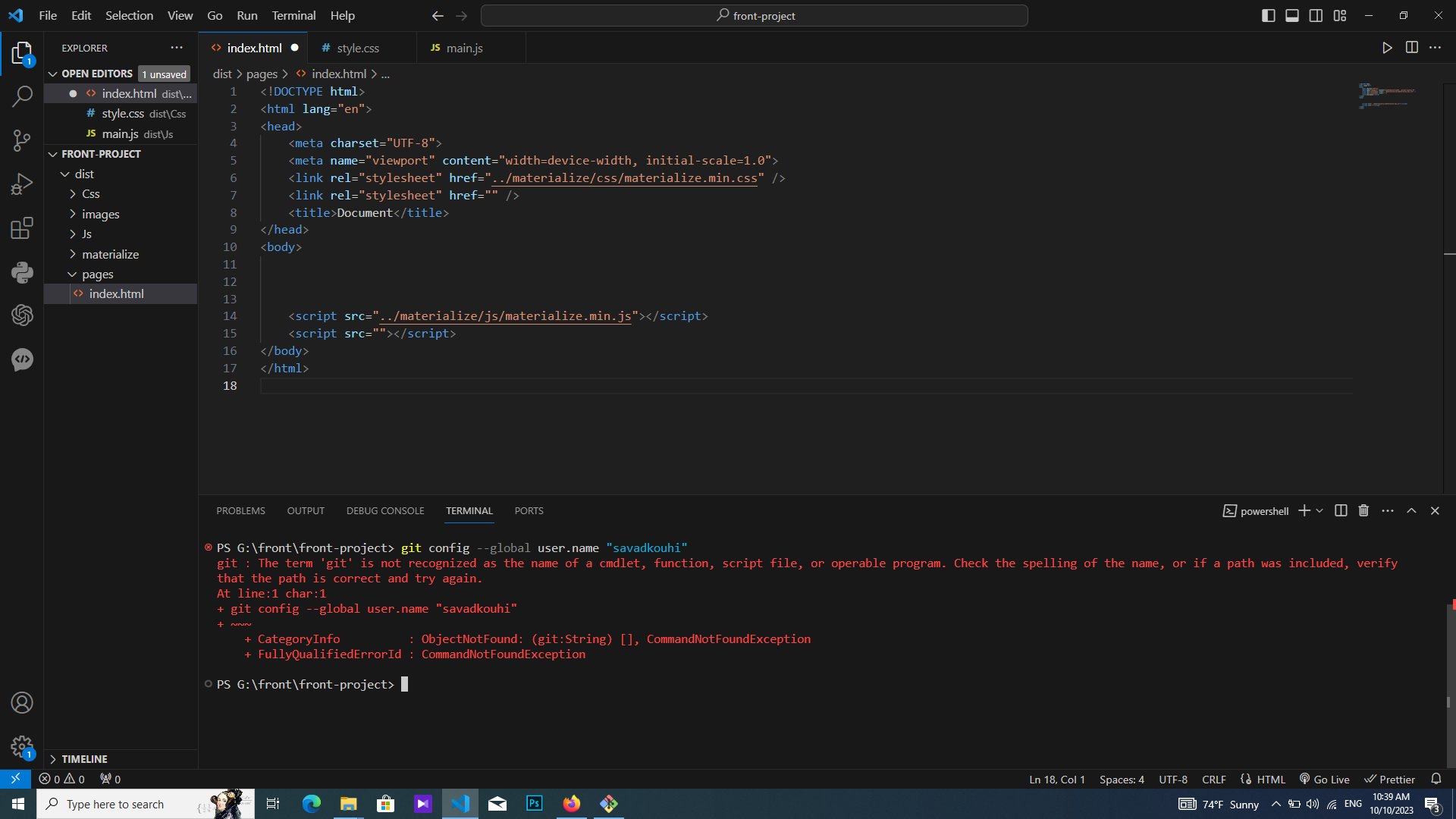Open the Terminal menu
Image resolution: width=1456 pixels, height=819 pixels.
pos(293,15)
